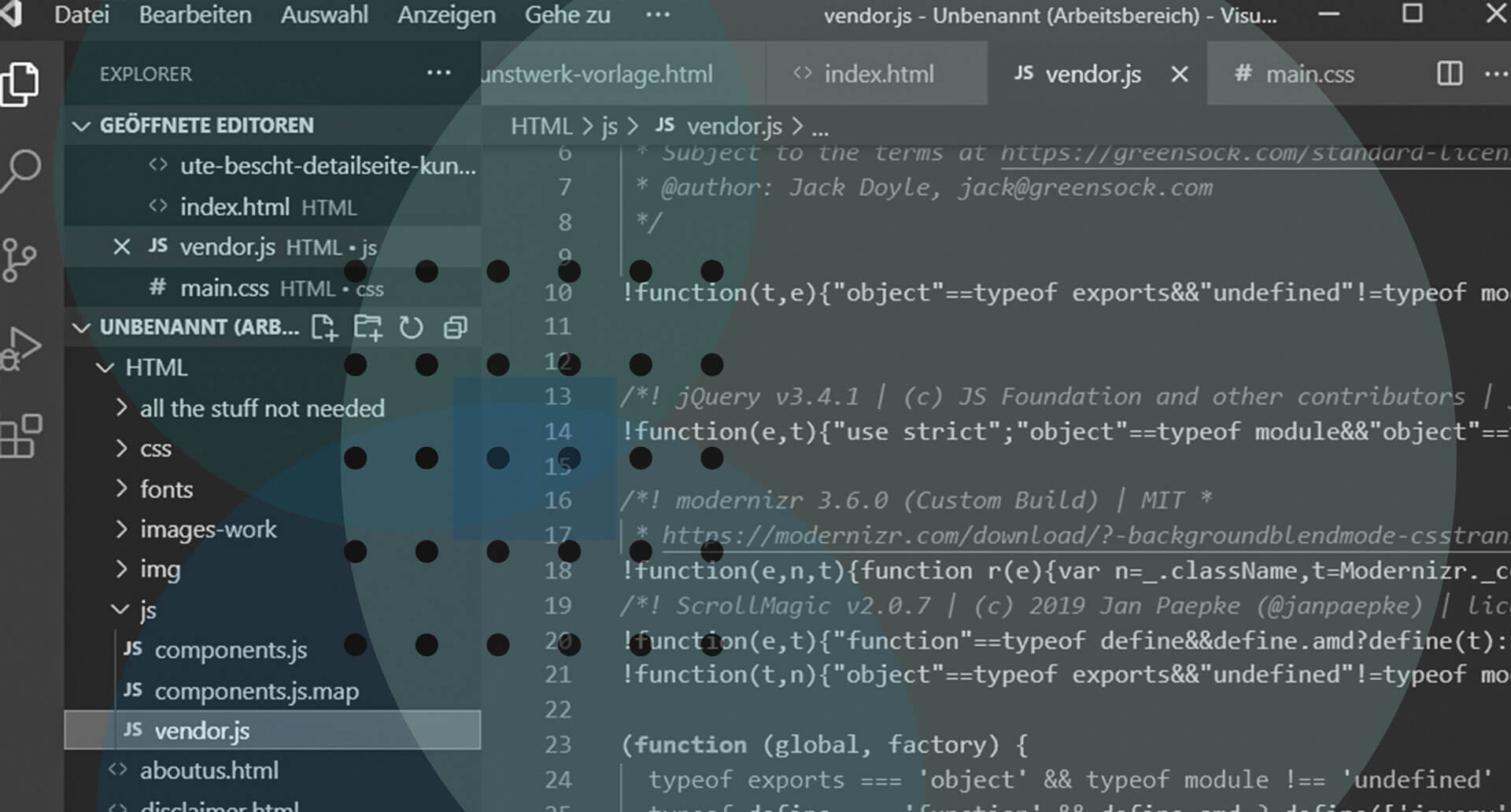Click HTML segment in the breadcrumb
This screenshot has height=812, width=1511.
point(541,126)
